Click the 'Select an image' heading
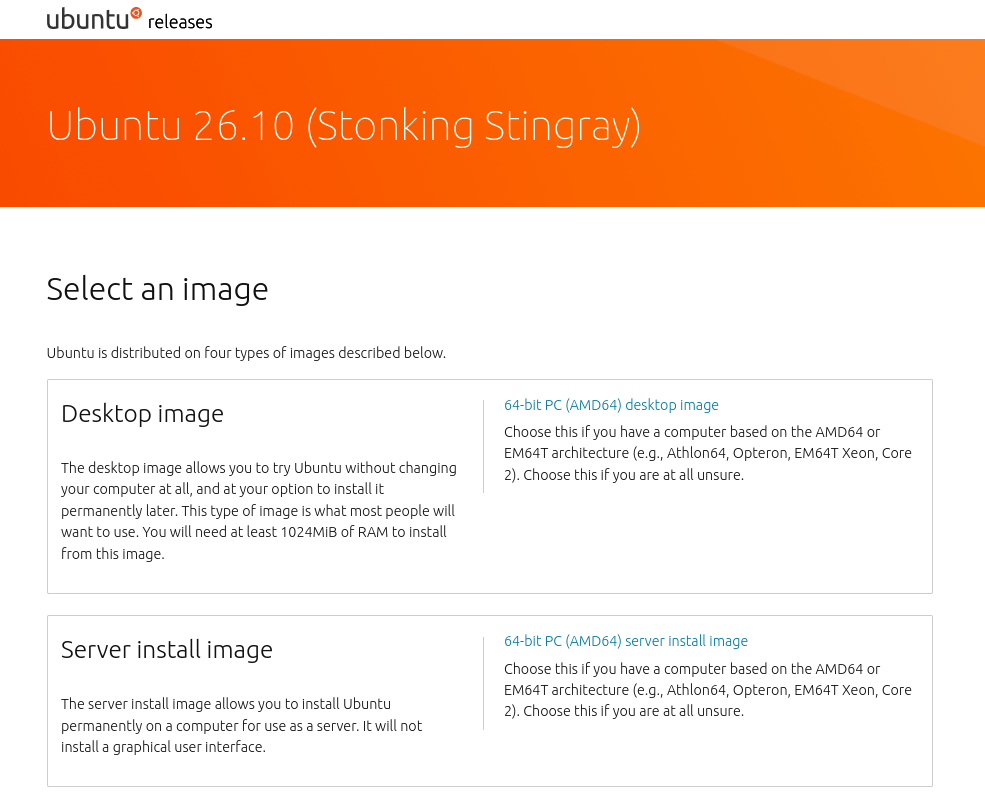 pyautogui.click(x=158, y=290)
